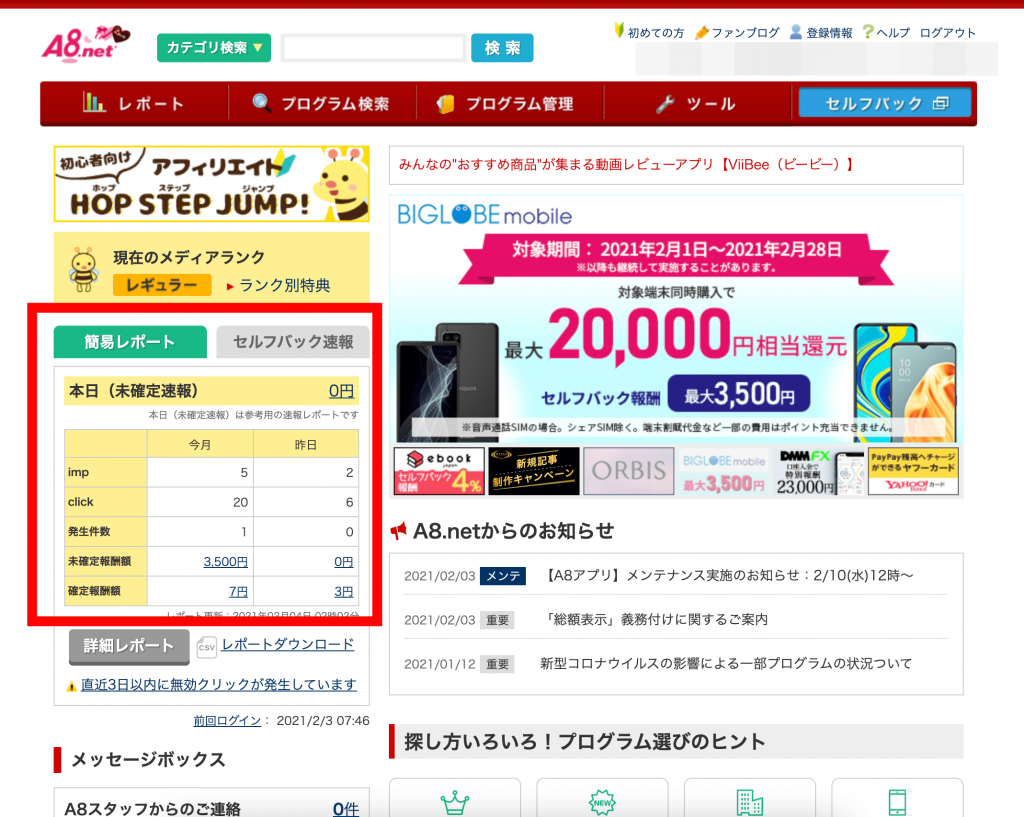Switch to the セルフバック速報 tab
The width and height of the screenshot is (1024, 817).
coord(293,342)
